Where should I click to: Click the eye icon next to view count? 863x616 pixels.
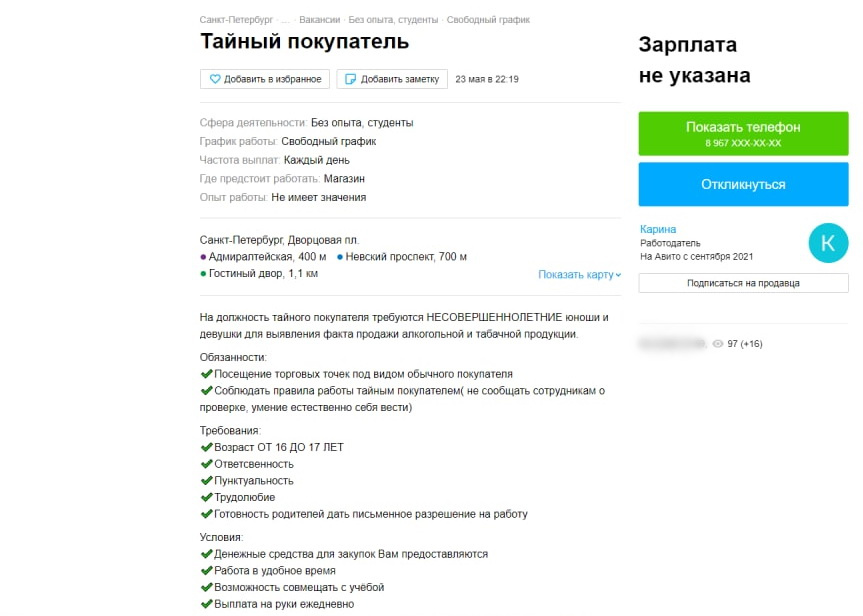coord(717,344)
